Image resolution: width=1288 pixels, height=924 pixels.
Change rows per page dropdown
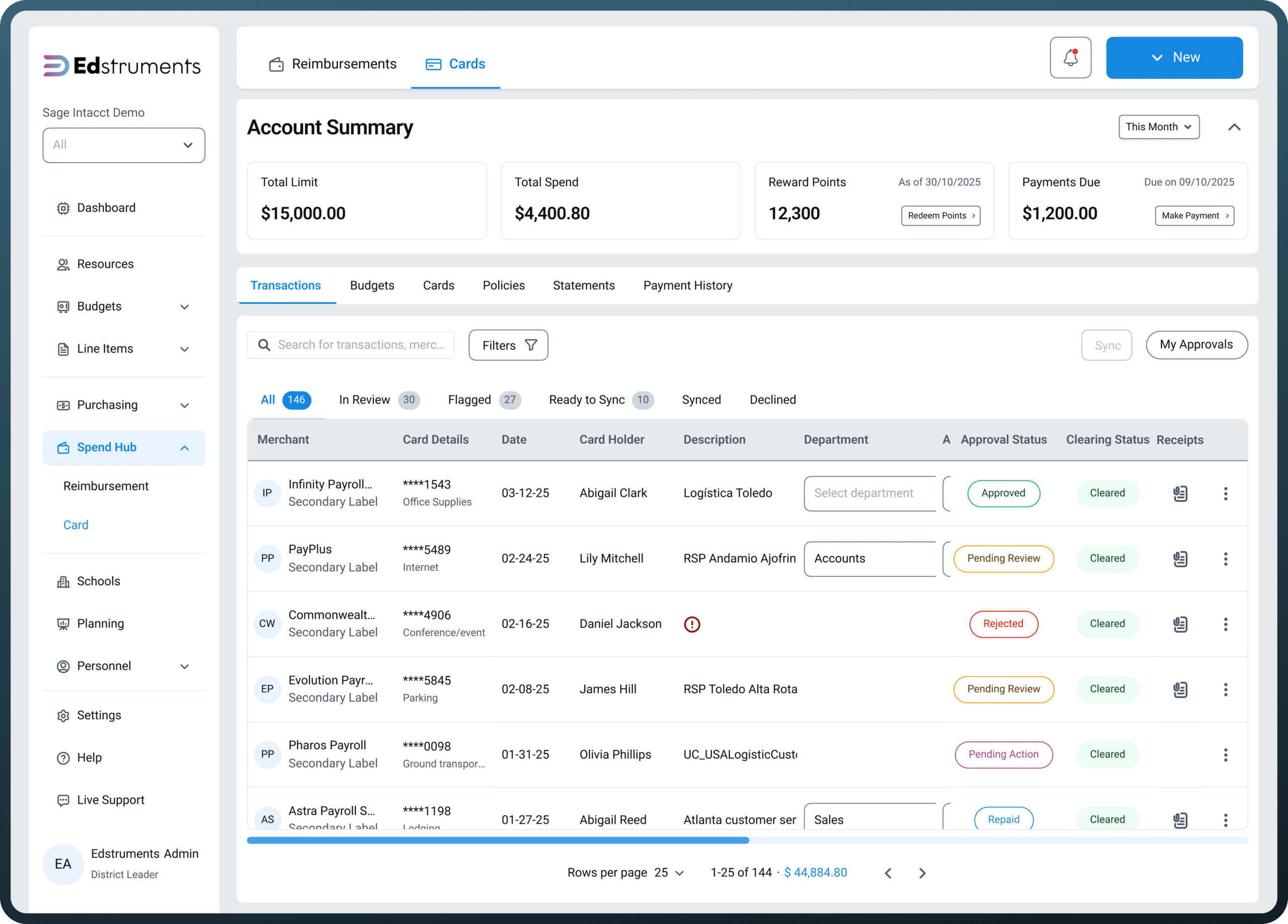(x=669, y=872)
